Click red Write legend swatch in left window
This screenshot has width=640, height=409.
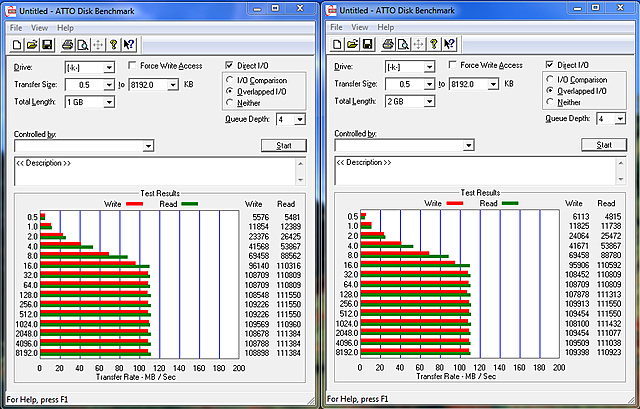coord(134,204)
